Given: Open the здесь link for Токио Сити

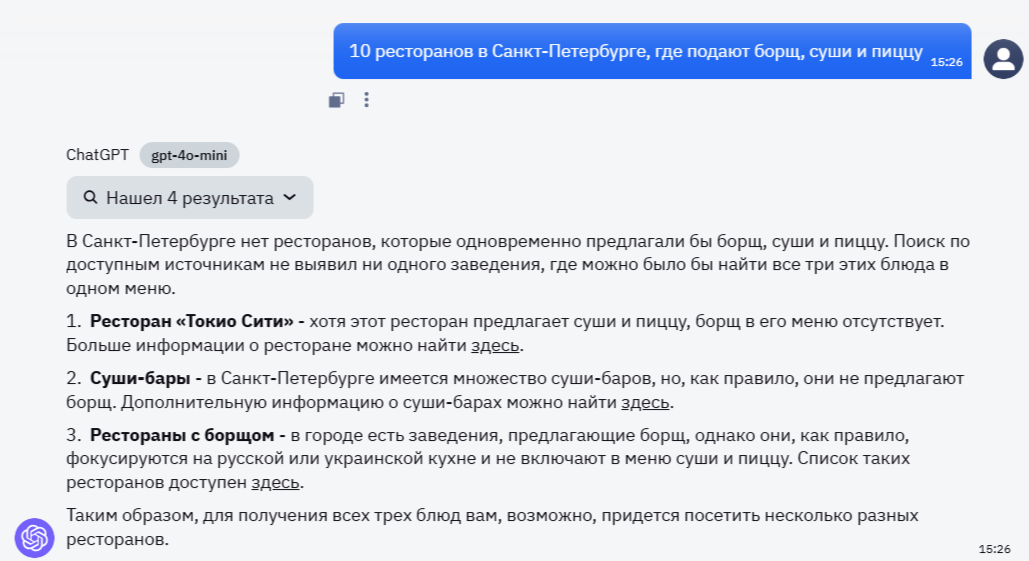Looking at the screenshot, I should point(496,346).
